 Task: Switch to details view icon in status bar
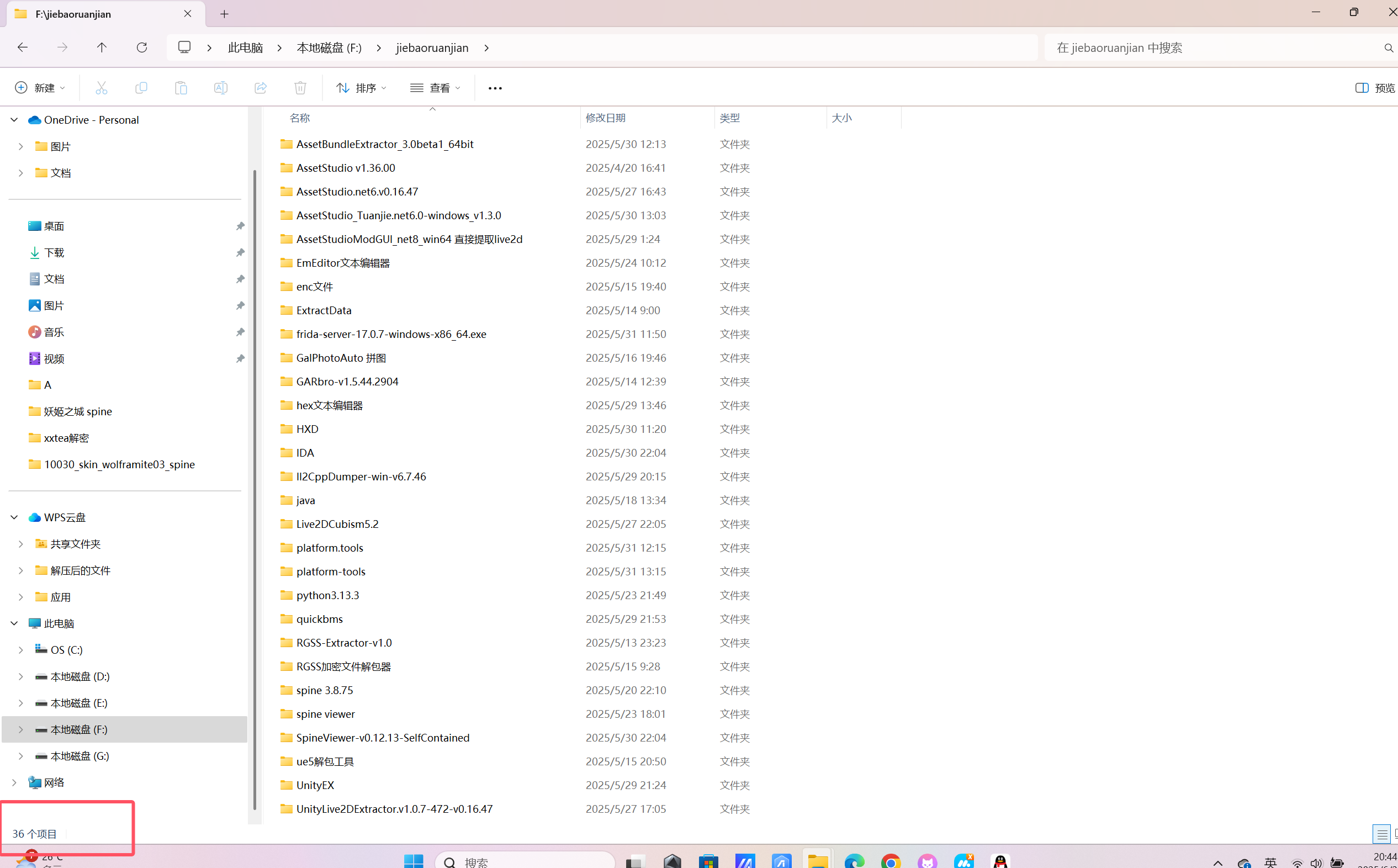[x=1381, y=834]
